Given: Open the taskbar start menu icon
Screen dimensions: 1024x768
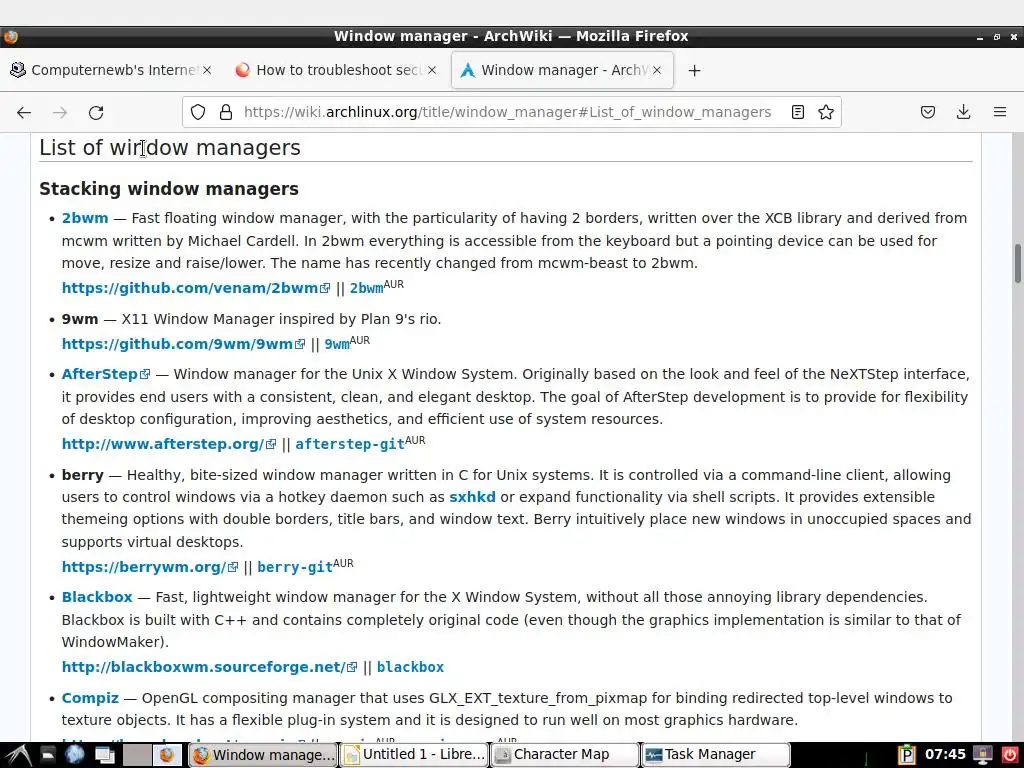Looking at the screenshot, I should 17,755.
